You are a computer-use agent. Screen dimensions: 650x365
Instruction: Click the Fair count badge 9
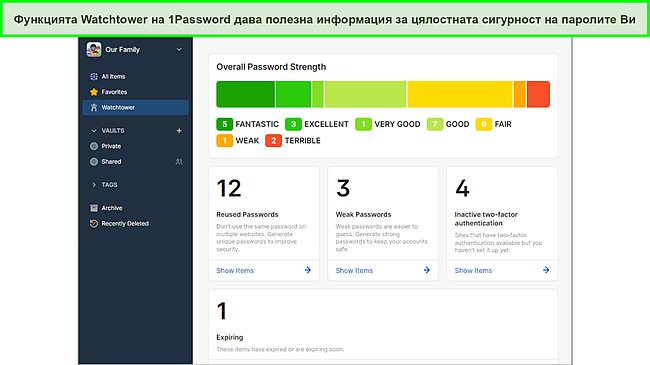[x=483, y=124]
